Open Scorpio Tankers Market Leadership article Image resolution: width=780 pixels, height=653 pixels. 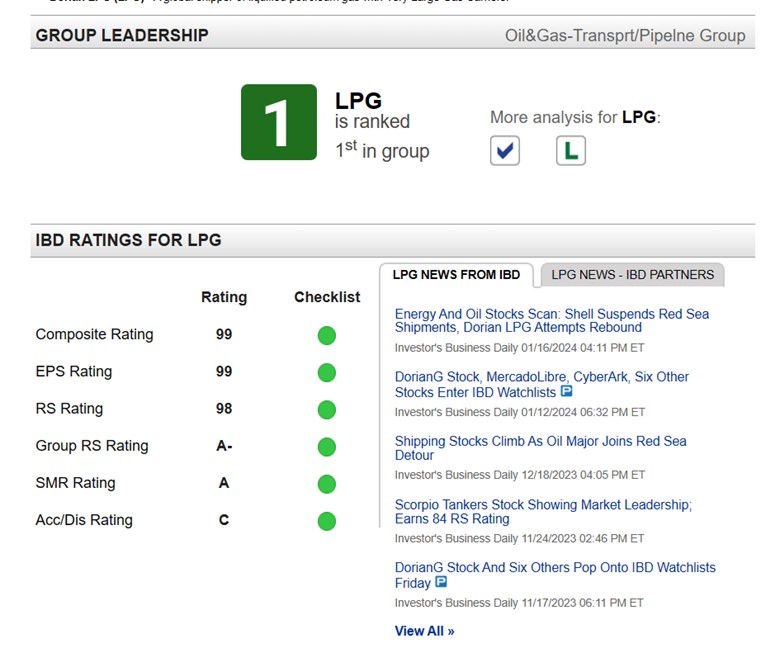543,512
